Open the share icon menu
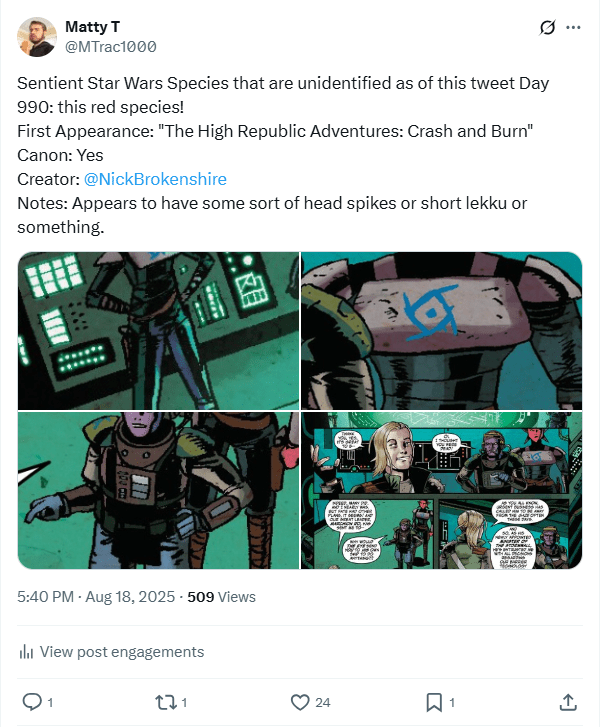The image size is (601, 727). coord(568,701)
